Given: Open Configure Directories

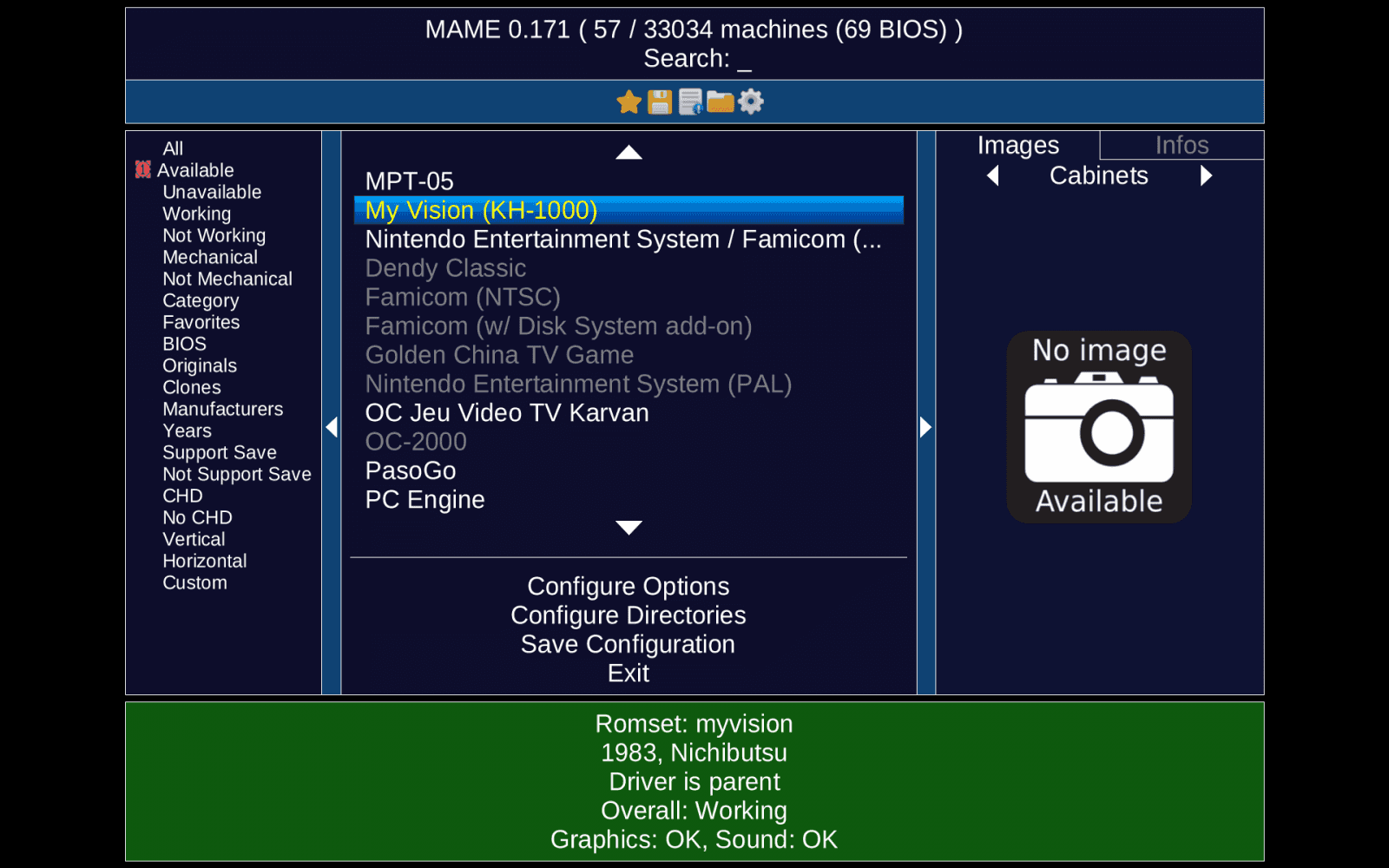Looking at the screenshot, I should coord(629,615).
